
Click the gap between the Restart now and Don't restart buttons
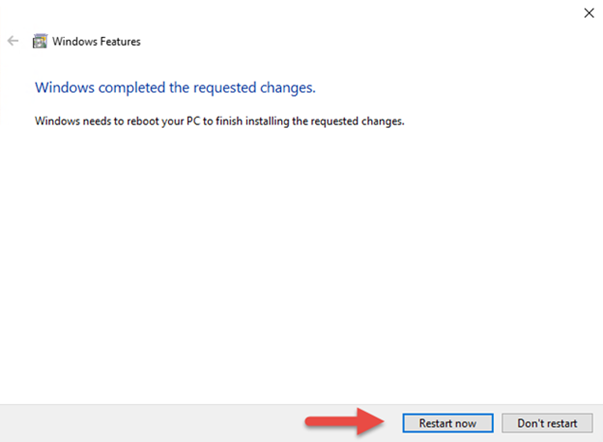[498, 423]
